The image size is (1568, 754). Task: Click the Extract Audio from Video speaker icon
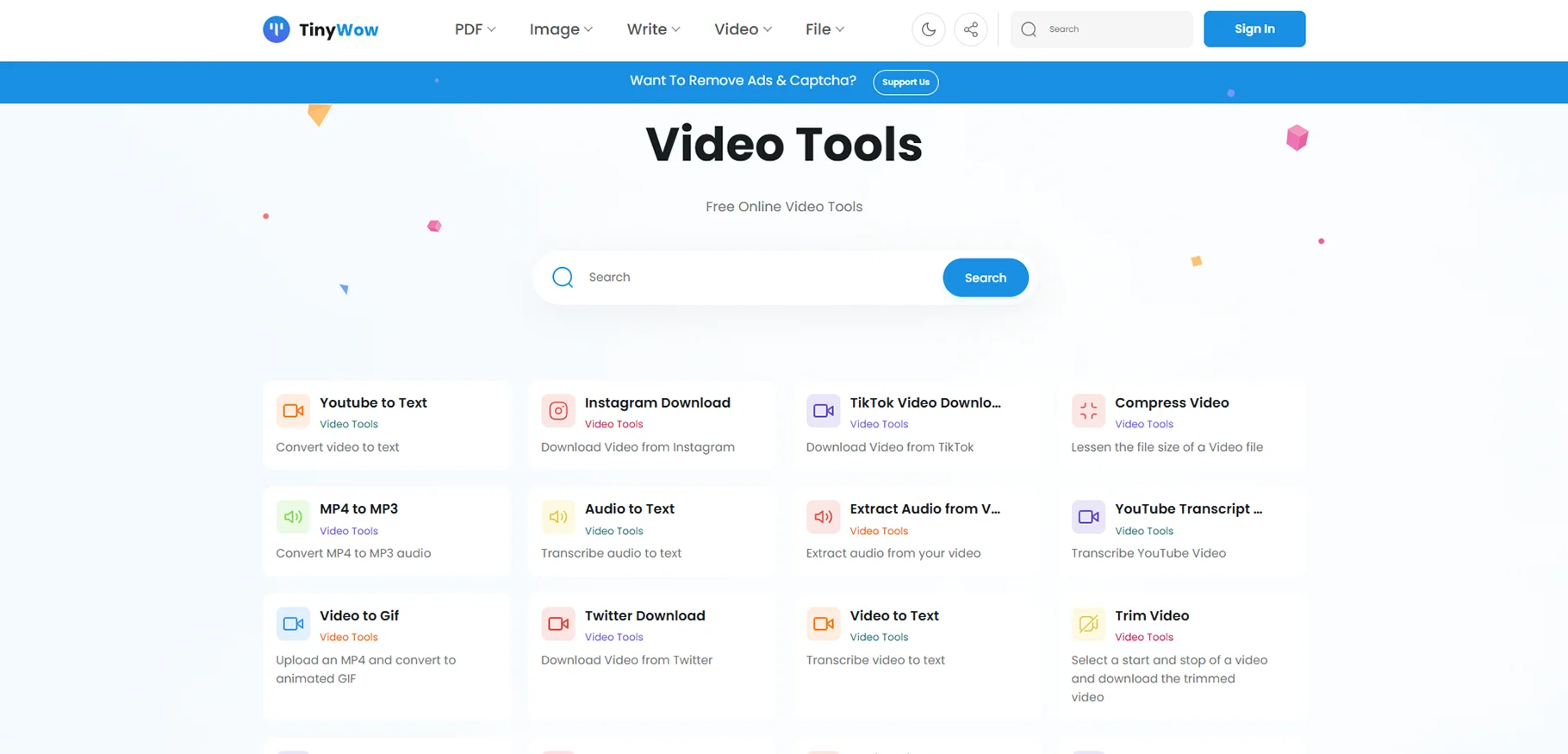coord(824,517)
